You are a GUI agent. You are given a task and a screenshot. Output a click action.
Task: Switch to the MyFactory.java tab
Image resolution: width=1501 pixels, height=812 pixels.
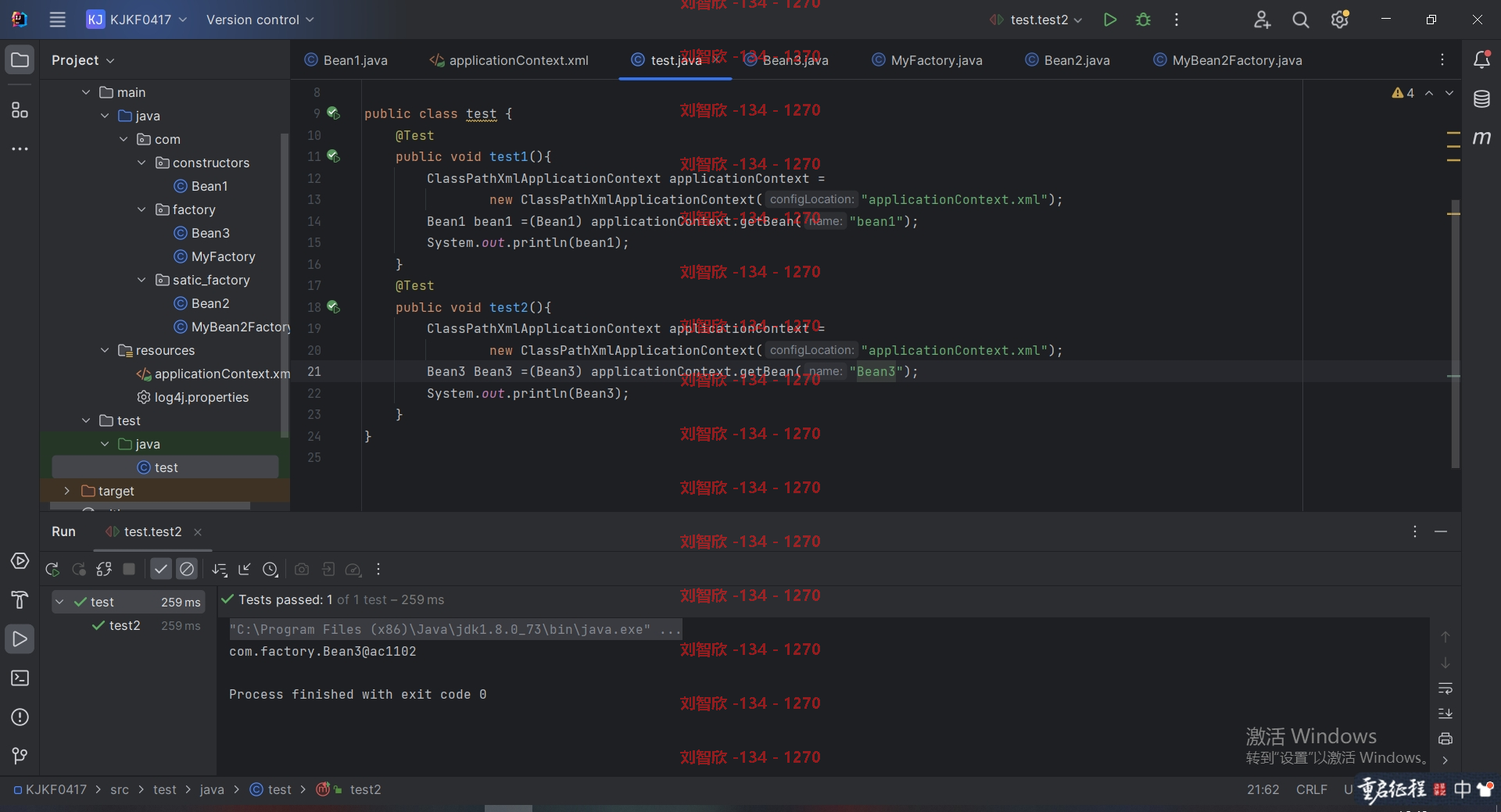927,60
